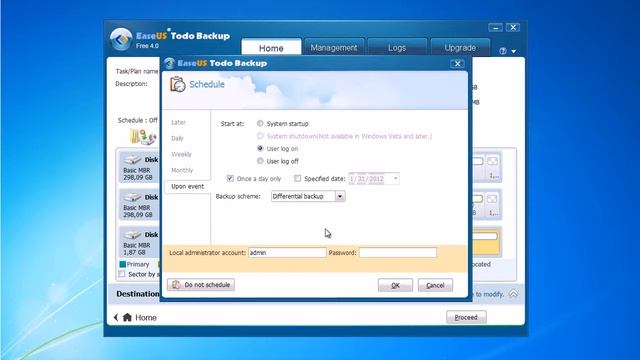Click the Local administrator account field
Image resolution: width=640 pixels, height=360 pixels.
pyautogui.click(x=287, y=253)
